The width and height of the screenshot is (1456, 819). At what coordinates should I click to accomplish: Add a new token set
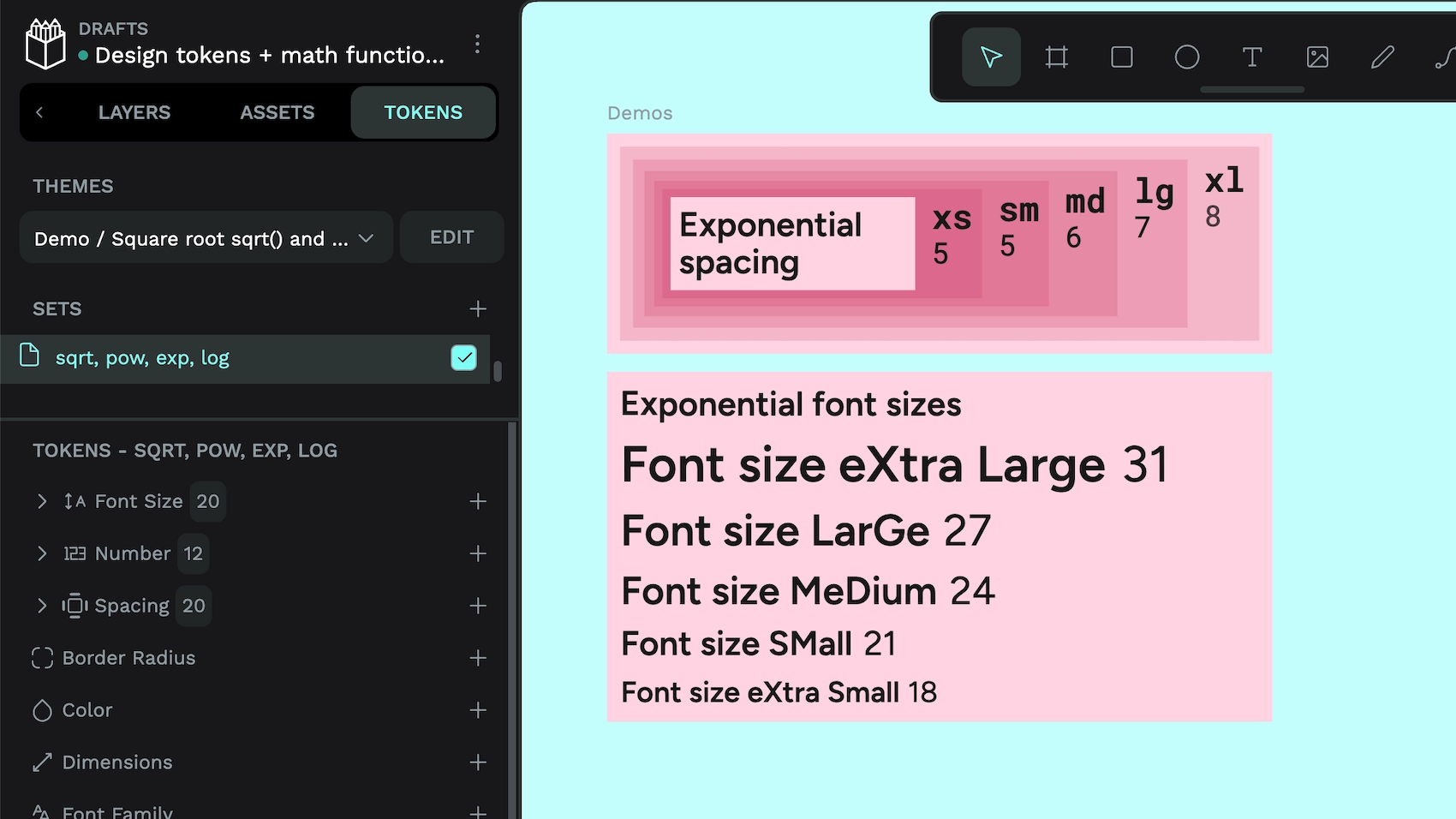coord(478,308)
